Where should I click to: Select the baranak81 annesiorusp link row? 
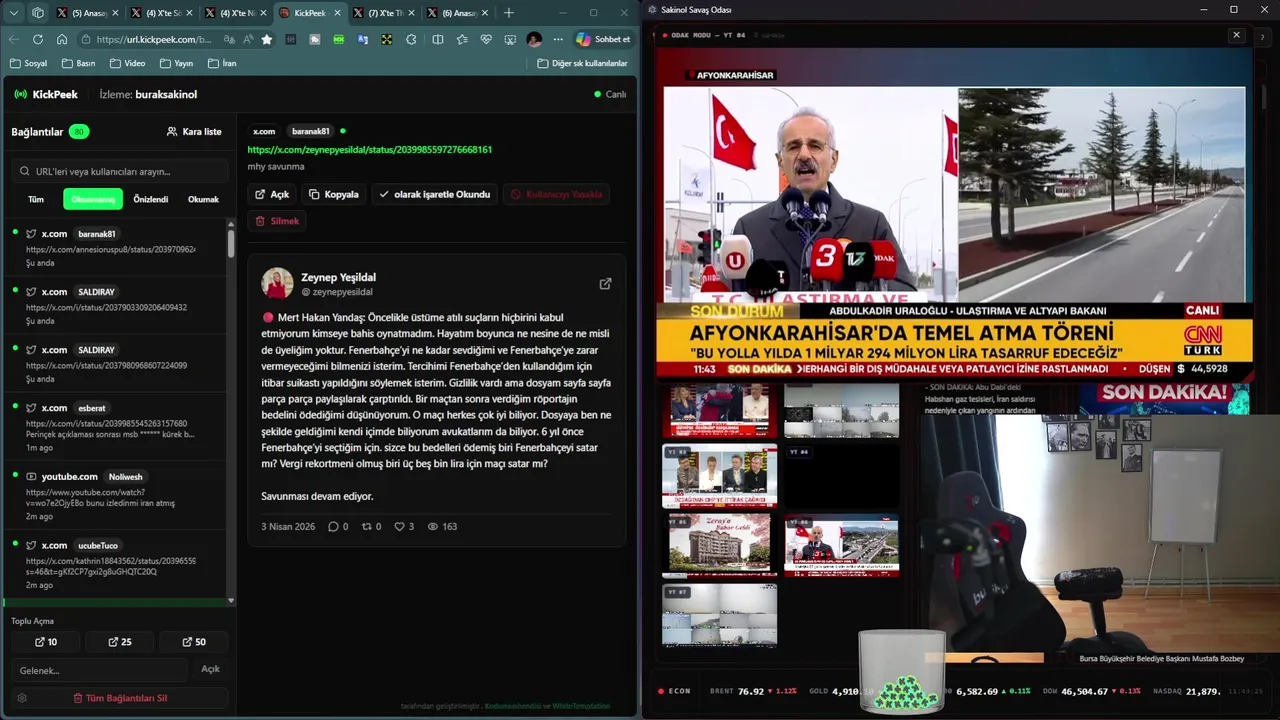pos(115,247)
